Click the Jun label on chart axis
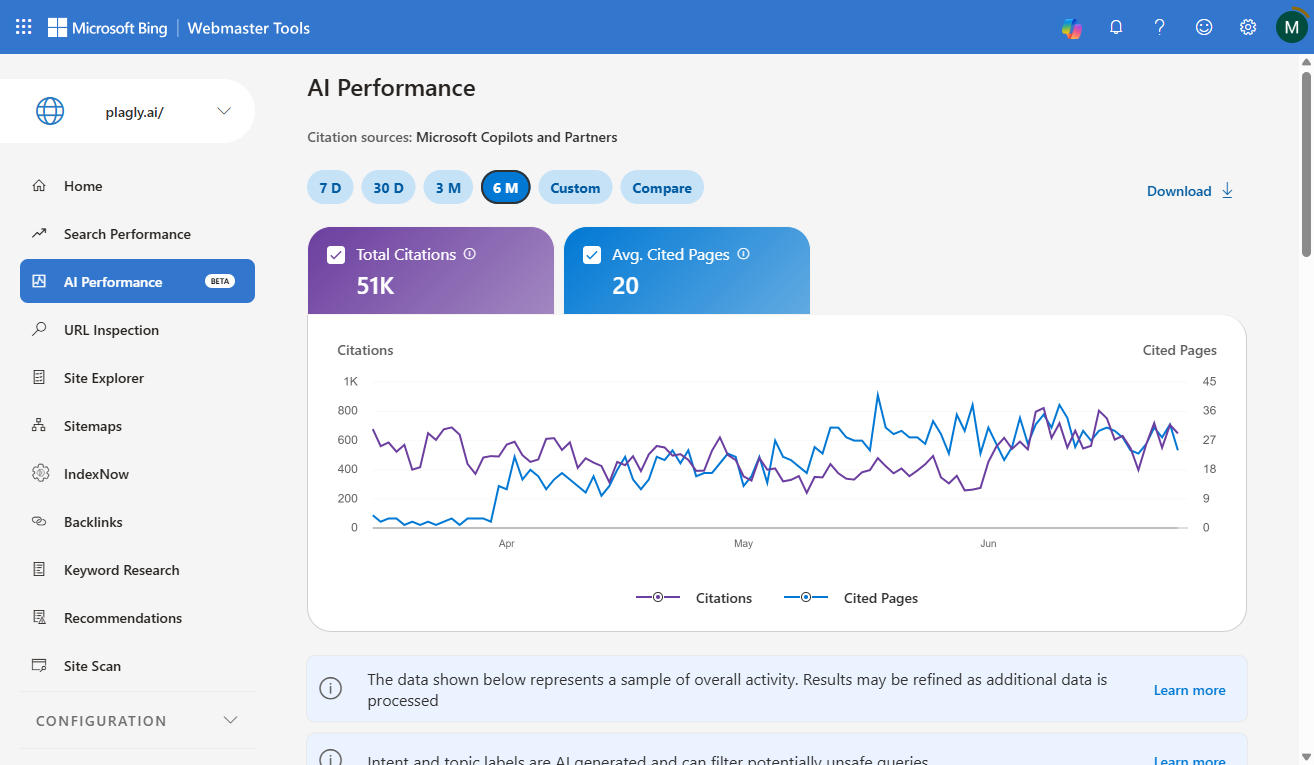Viewport: 1314px width, 765px height. [988, 544]
